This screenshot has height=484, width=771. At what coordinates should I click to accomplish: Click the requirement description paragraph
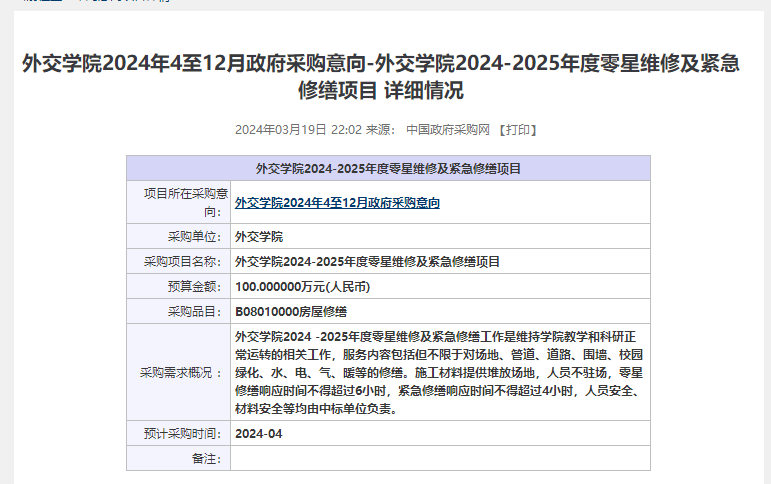click(x=438, y=373)
